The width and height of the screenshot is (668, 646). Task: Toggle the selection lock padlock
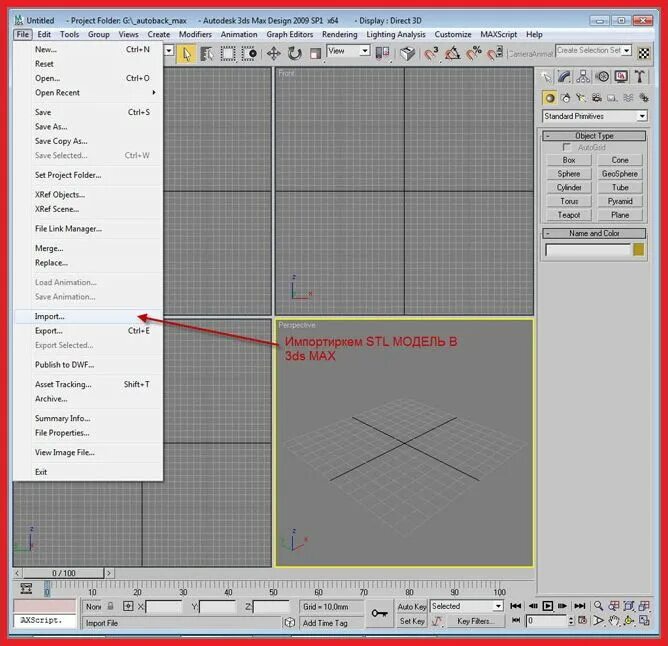tap(110, 606)
